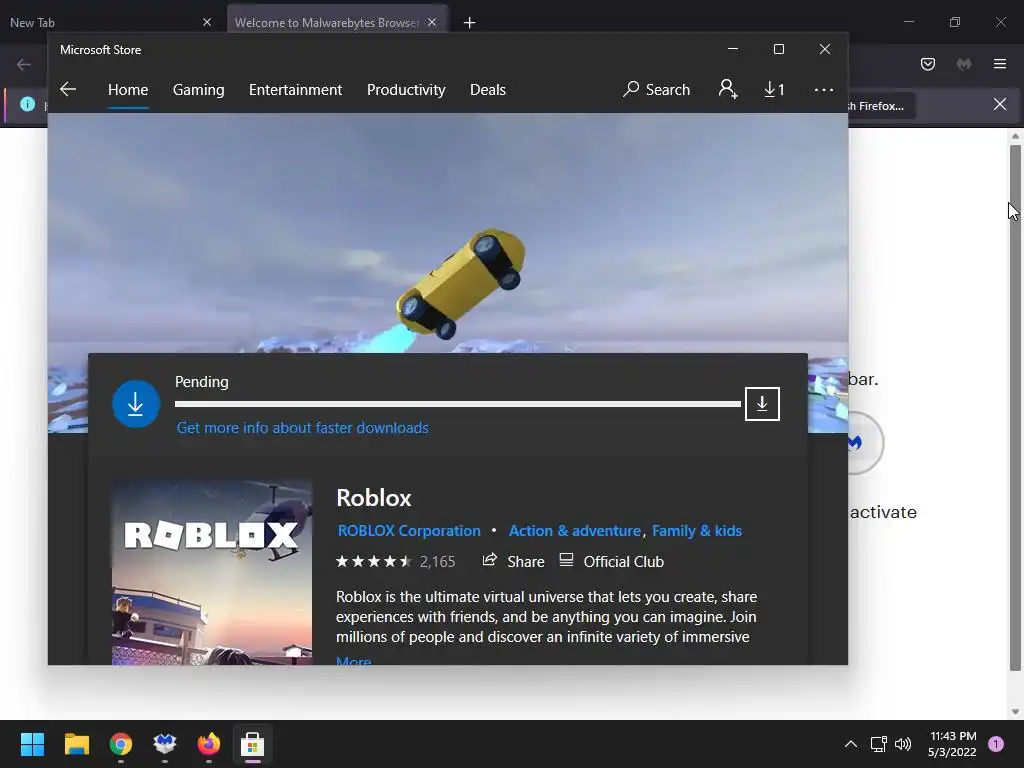Open the Family & kids category link

(x=697, y=531)
